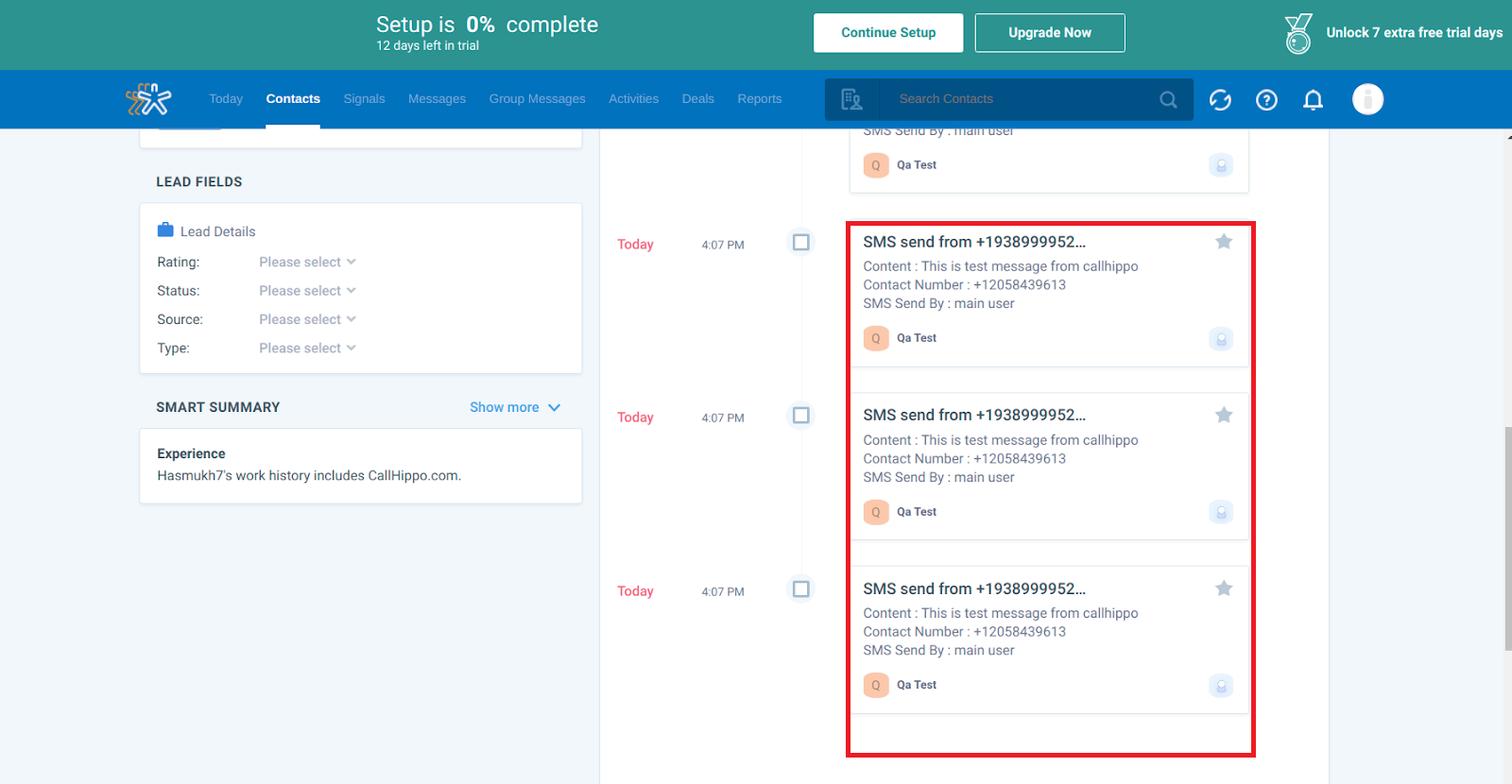Click Qa Test name on third full card
This screenshot has width=1512, height=784.
917,685
